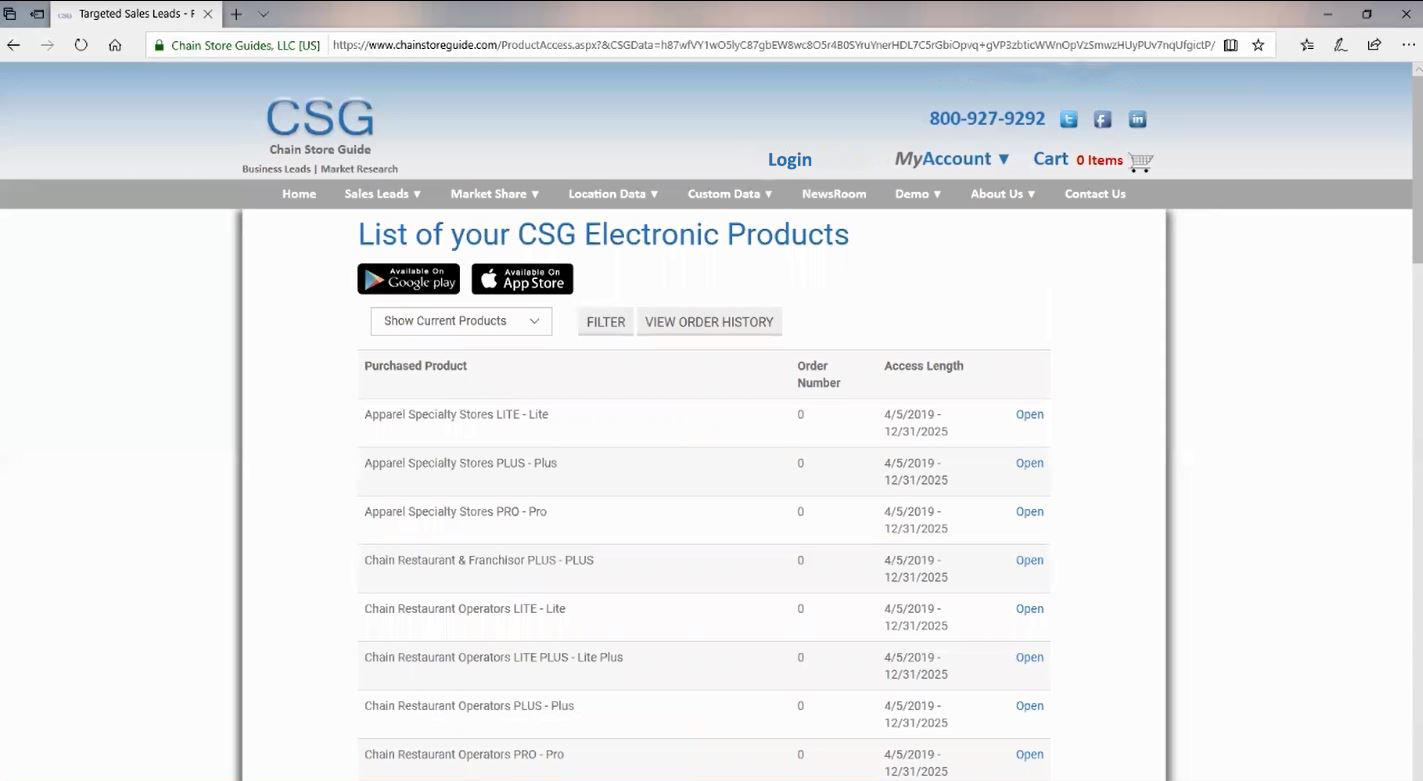
Task: Click the page heading List of your CSG Electronic Products
Action: pos(603,234)
